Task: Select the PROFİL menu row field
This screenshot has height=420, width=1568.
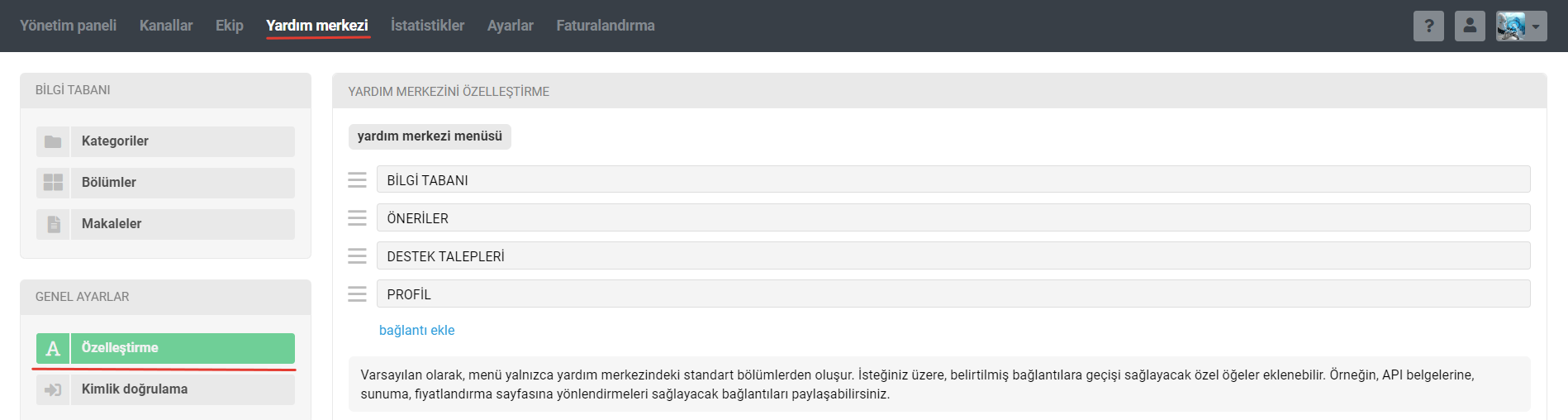Action: 953,294
